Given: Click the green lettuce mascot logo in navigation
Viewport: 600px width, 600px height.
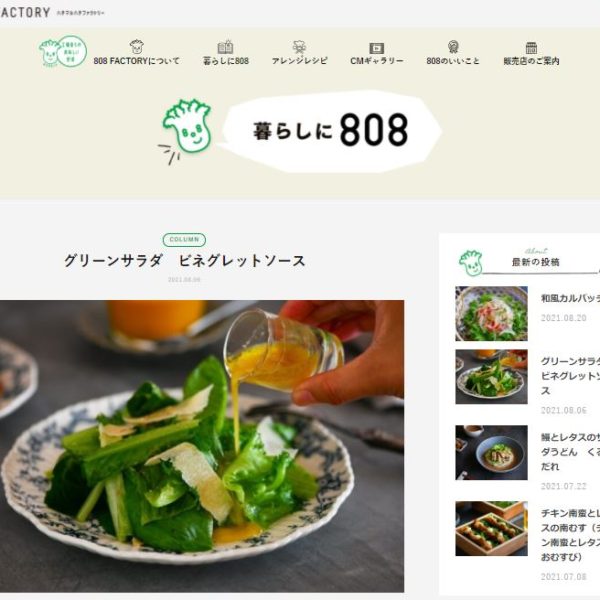Looking at the screenshot, I should 63,52.
